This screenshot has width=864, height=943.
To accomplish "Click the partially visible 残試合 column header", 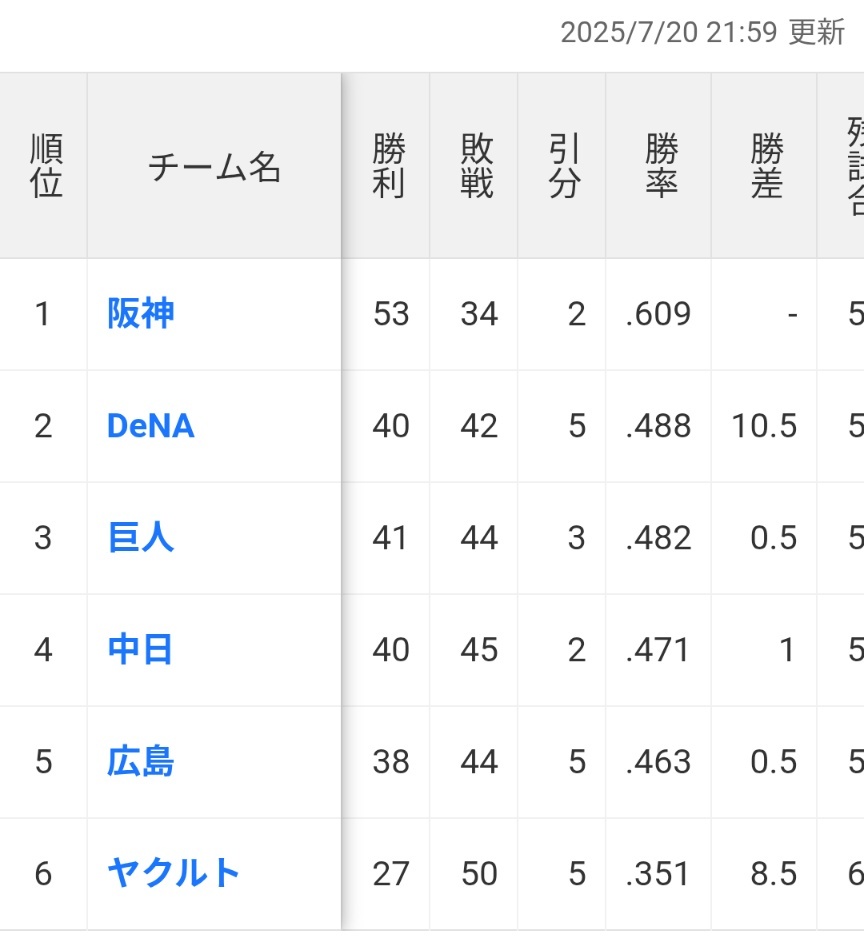I will pyautogui.click(x=855, y=166).
